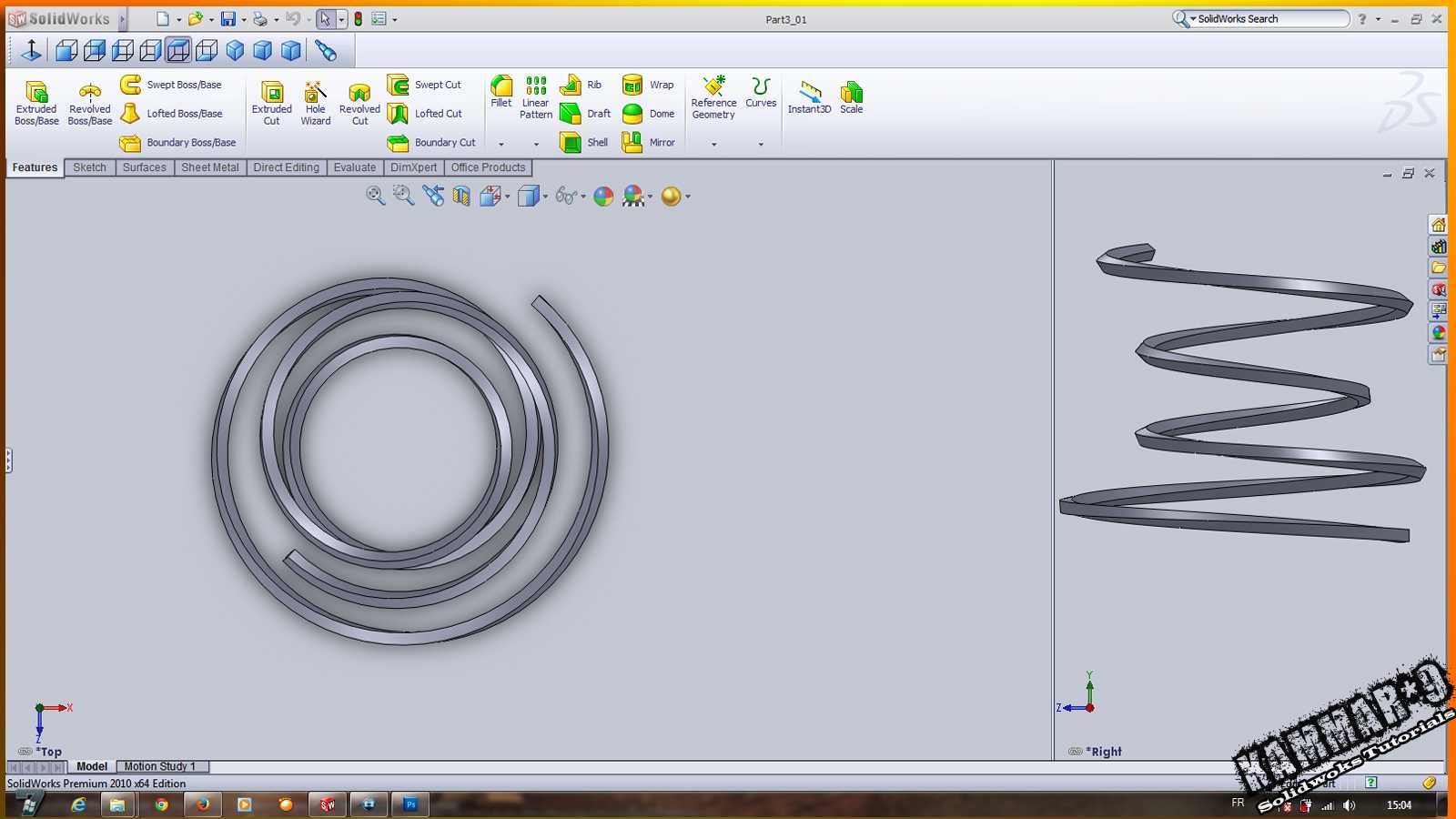1456x819 pixels.
Task: Toggle Instant3D mode
Action: coord(809,97)
